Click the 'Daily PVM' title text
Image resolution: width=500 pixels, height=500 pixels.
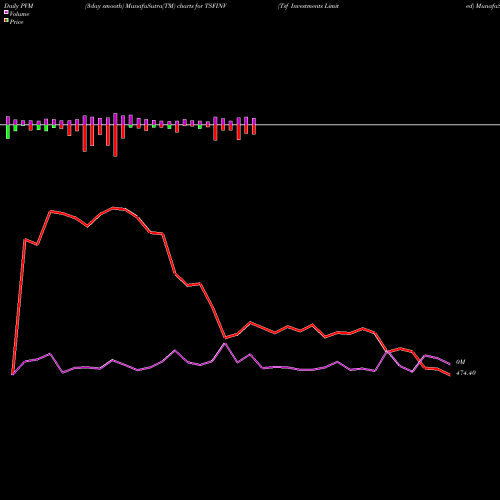point(19,6)
